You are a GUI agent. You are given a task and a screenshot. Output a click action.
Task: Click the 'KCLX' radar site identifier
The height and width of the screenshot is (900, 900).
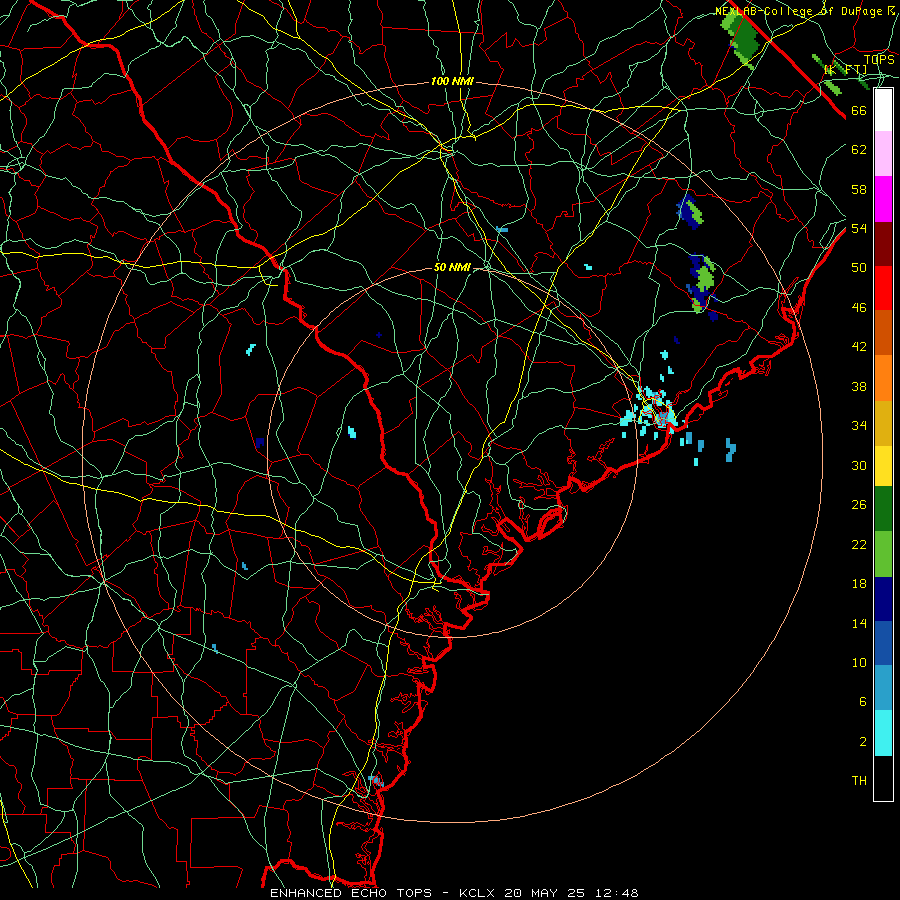click(x=478, y=893)
